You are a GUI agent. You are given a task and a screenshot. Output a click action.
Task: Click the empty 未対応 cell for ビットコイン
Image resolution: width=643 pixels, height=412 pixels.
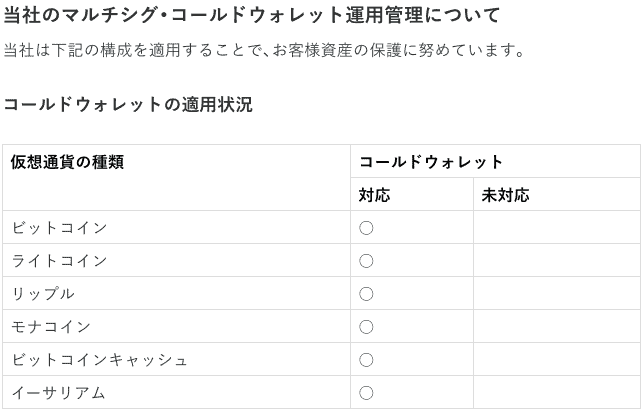pos(557,228)
